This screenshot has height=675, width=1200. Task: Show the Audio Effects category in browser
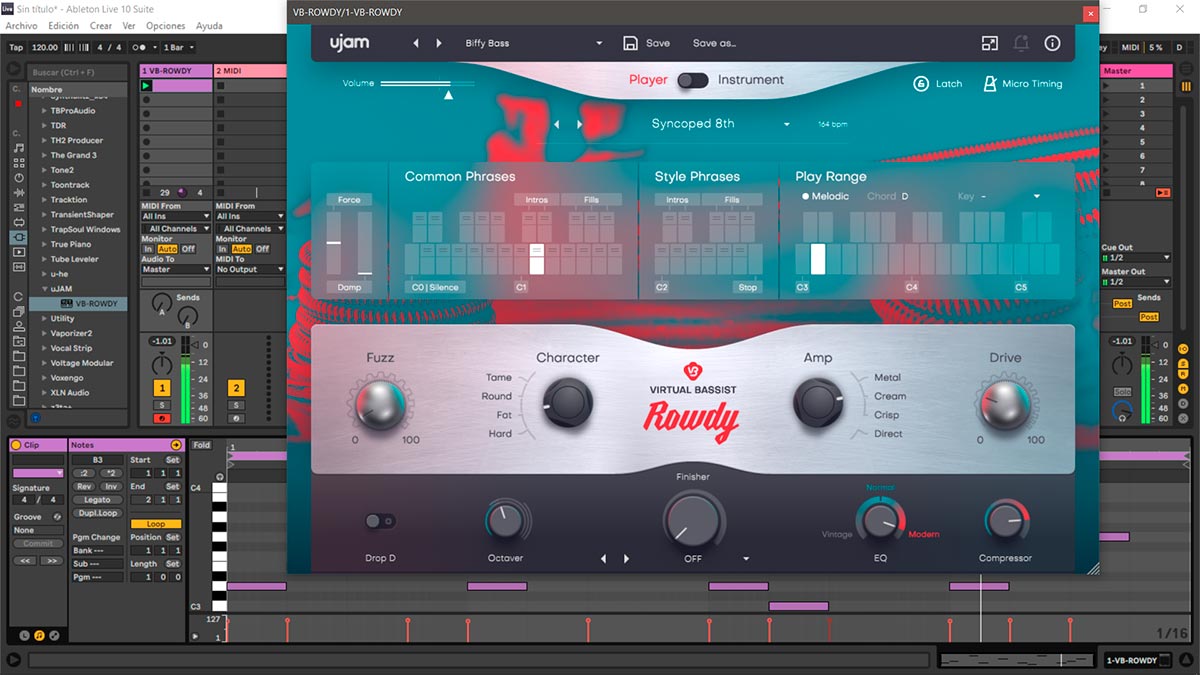coord(19,193)
